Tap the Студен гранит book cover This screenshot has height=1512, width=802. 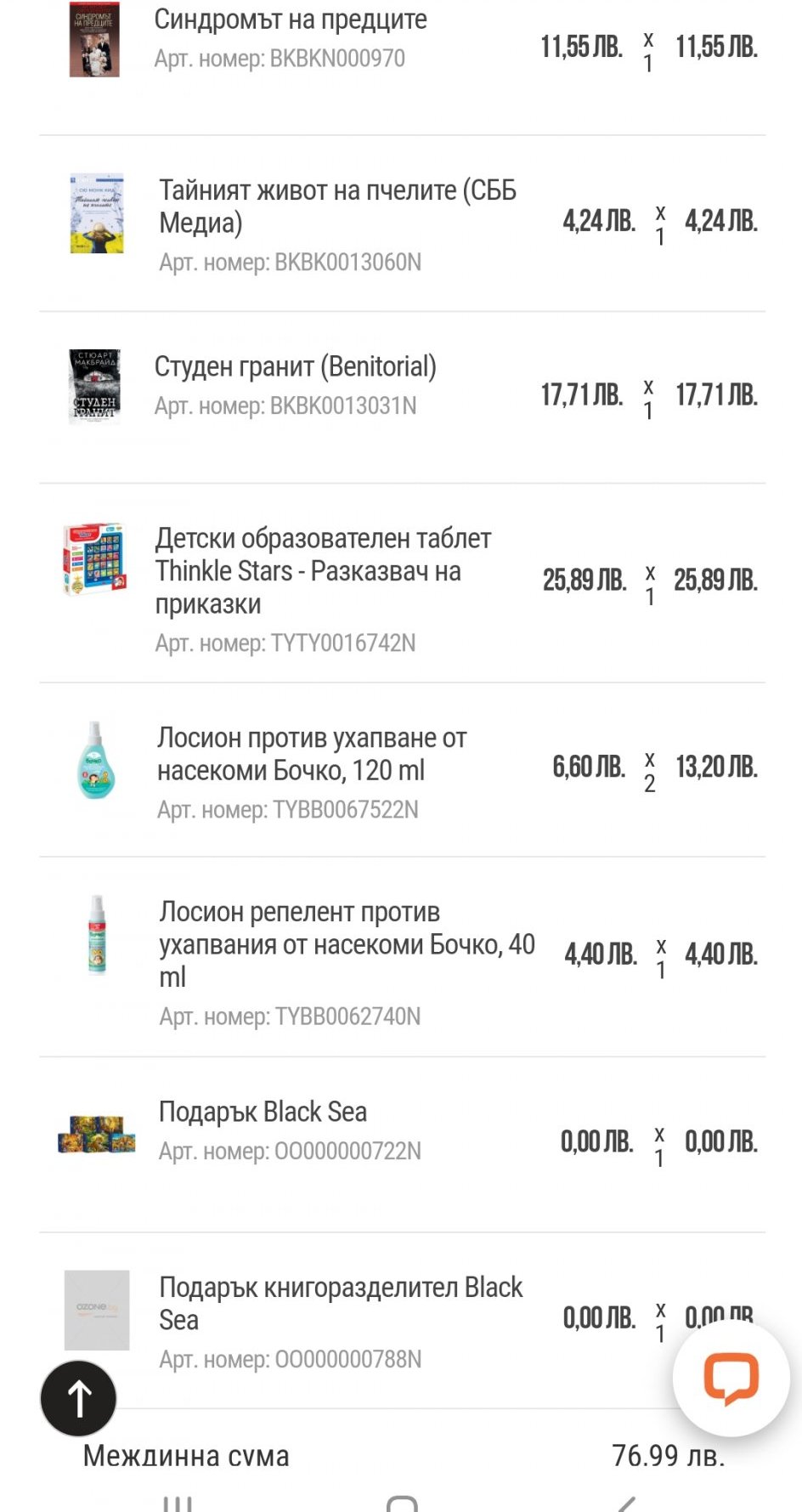(x=94, y=386)
